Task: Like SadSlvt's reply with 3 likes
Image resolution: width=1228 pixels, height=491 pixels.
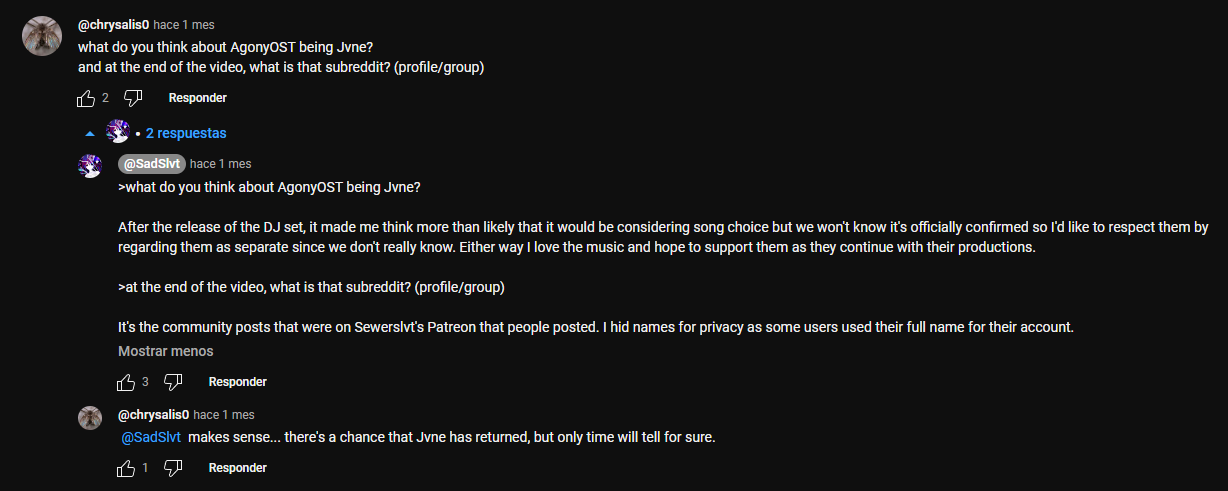Action: click(x=126, y=382)
